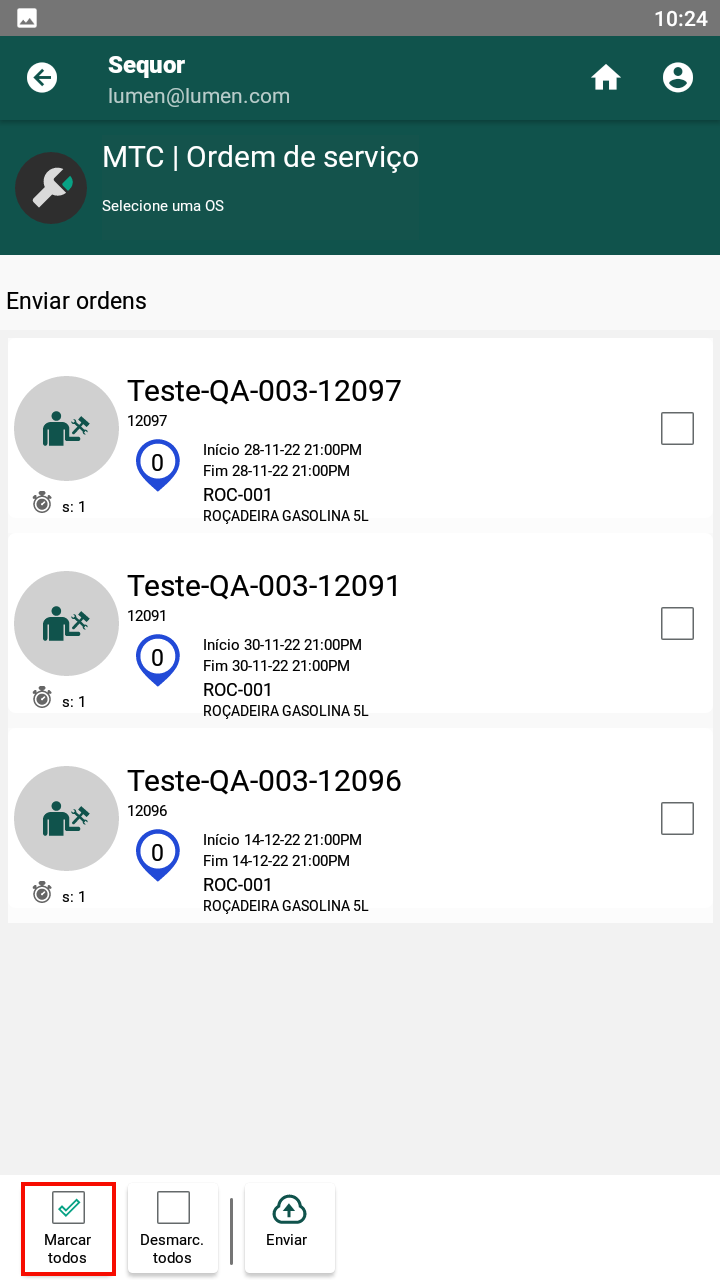Tap technician avatar for Teste-QA-003-12096

tap(66, 819)
